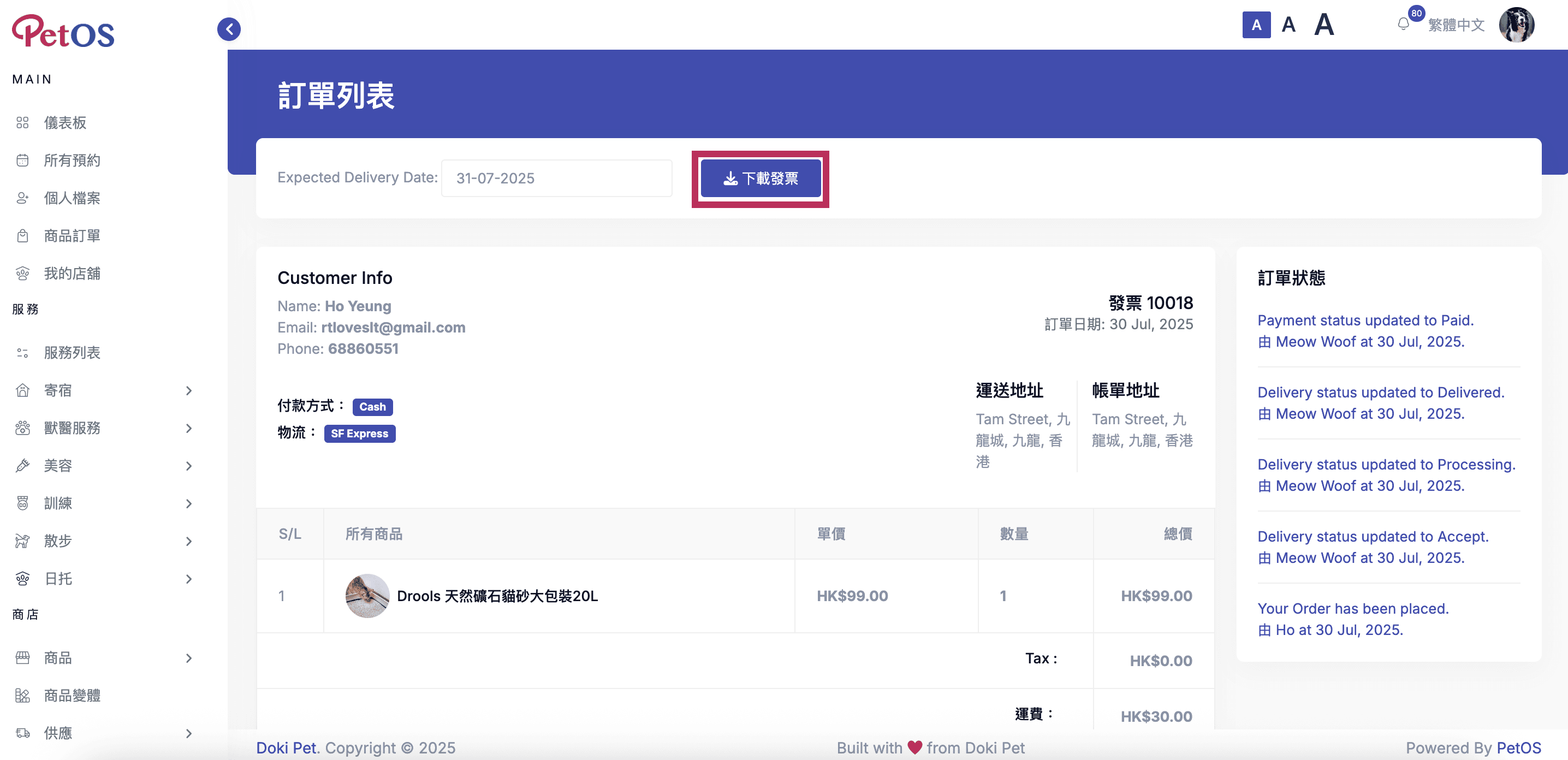Select the medium font size A
1568x760 pixels.
point(1288,25)
